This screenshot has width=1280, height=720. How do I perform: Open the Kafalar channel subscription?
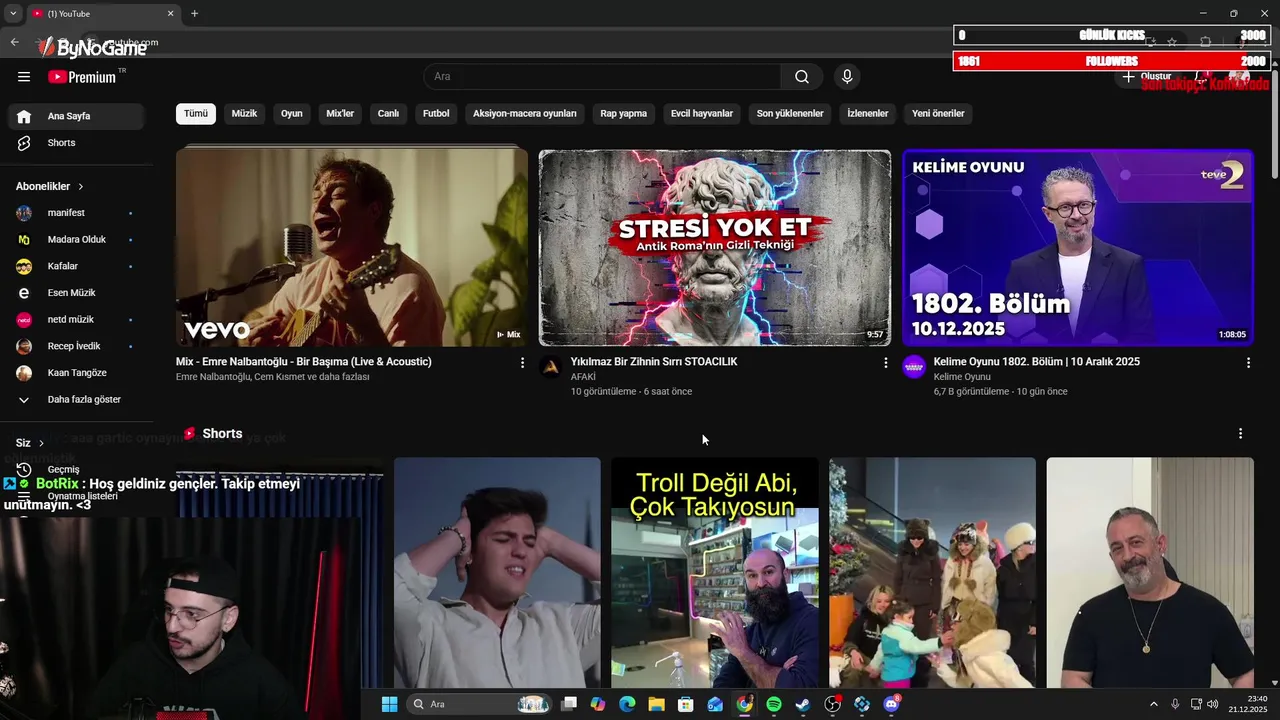[x=76, y=266]
